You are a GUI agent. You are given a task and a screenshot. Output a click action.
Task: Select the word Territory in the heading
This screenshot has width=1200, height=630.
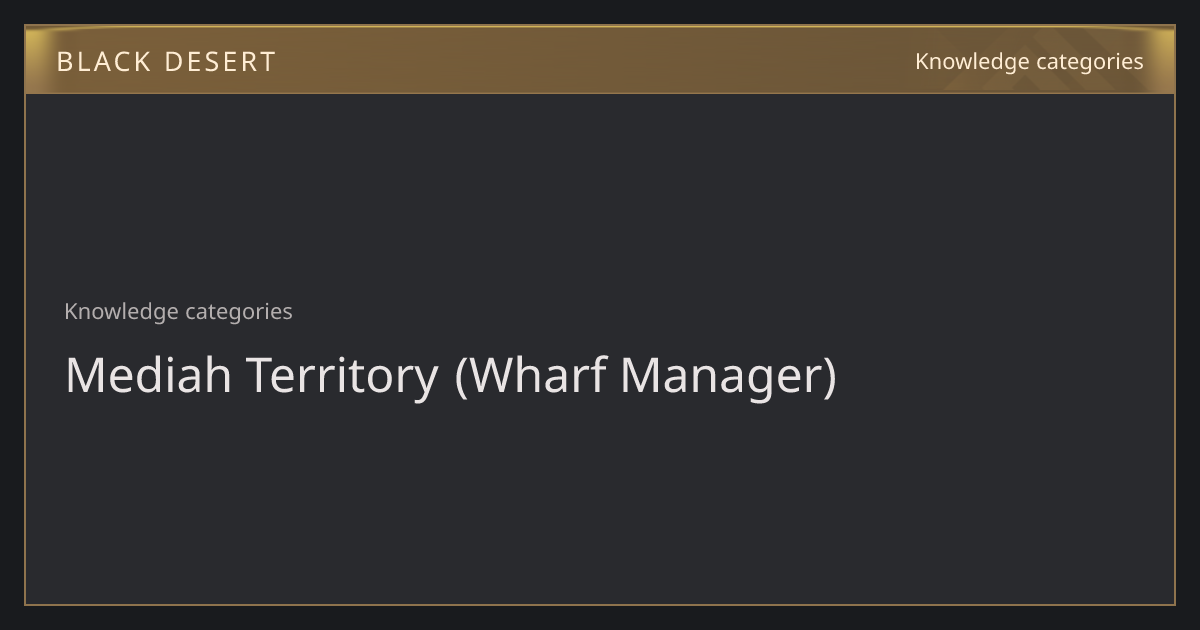tap(342, 378)
